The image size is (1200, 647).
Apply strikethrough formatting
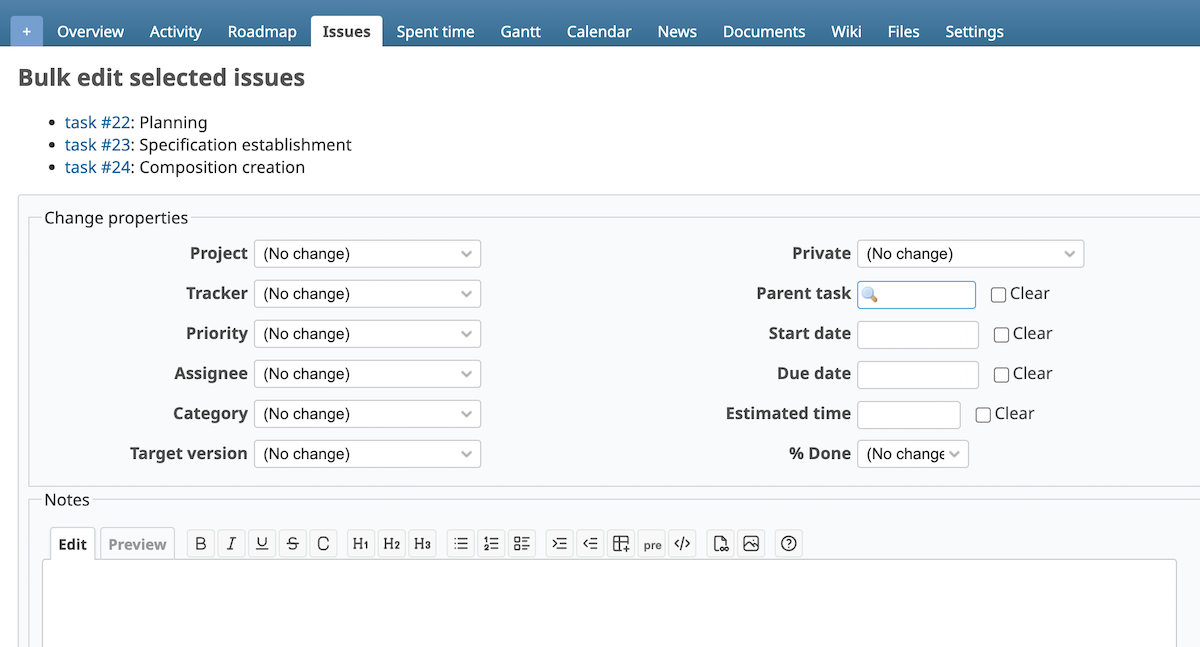(x=292, y=543)
